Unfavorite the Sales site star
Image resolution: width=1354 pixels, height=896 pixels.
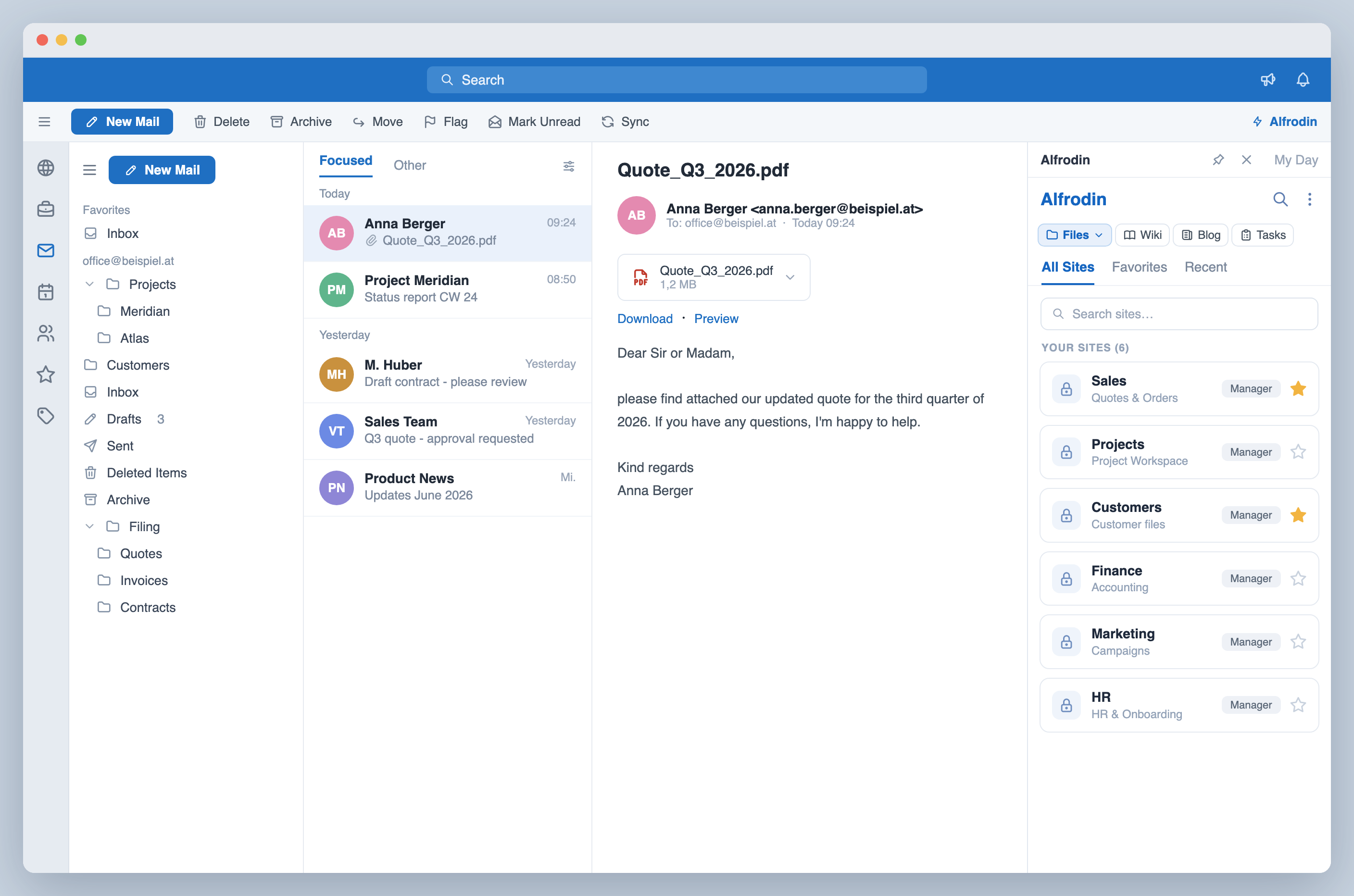coord(1298,389)
